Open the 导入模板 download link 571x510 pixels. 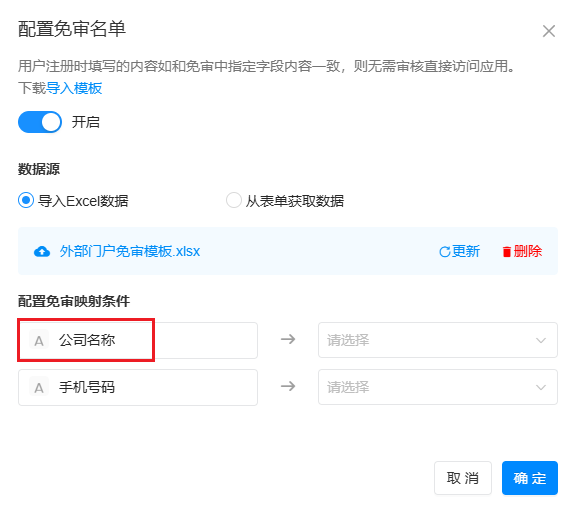click(74, 88)
